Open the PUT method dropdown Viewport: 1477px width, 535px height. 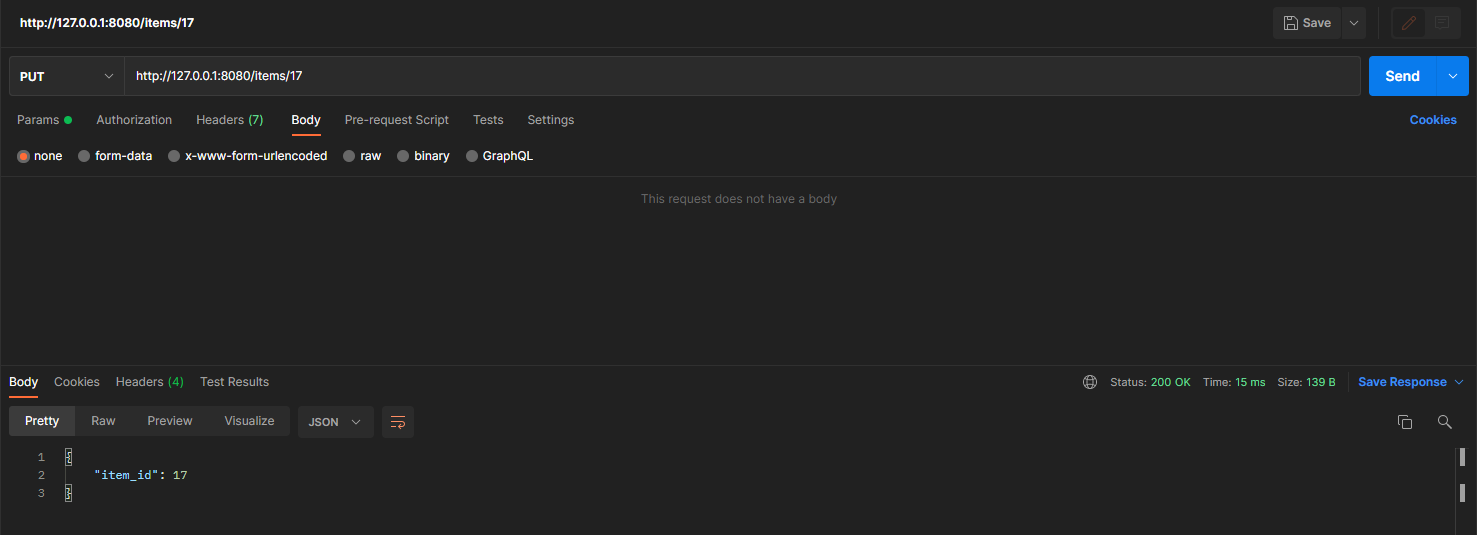(67, 76)
